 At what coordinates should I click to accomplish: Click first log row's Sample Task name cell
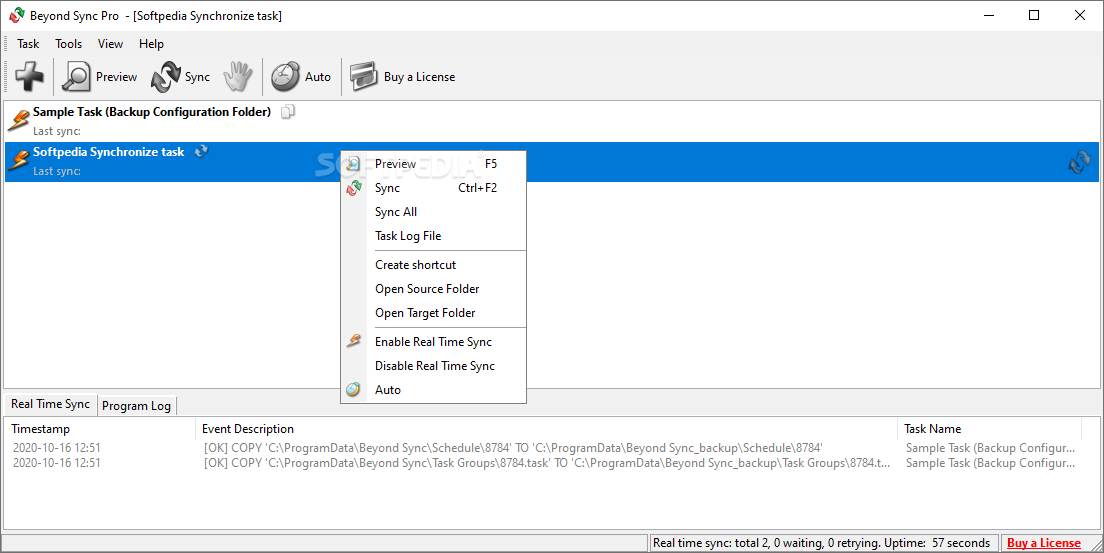[990, 447]
